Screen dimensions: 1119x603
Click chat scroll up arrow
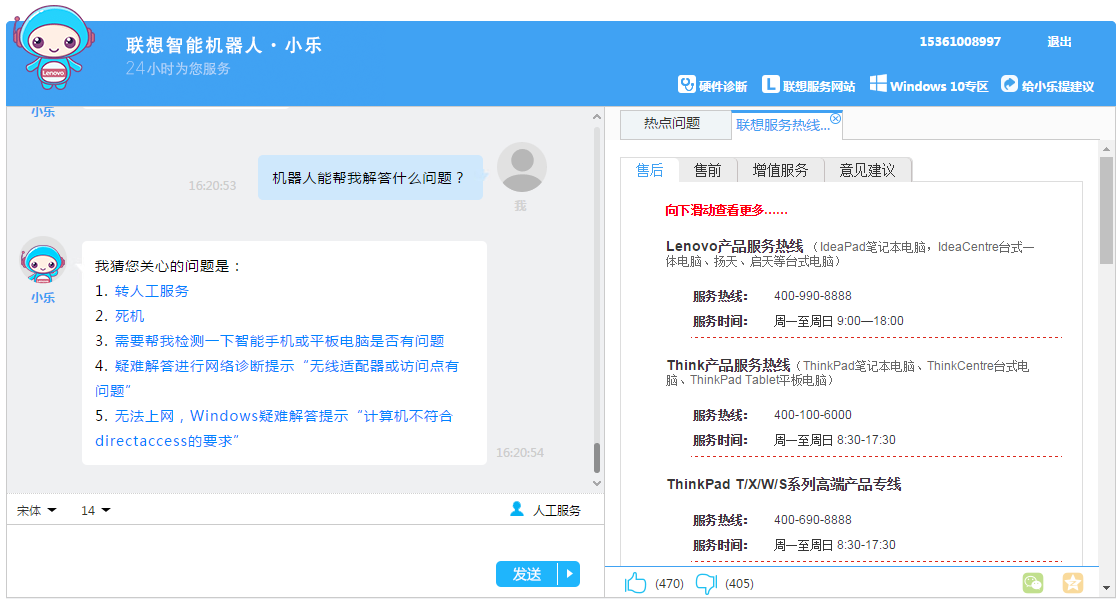597,116
